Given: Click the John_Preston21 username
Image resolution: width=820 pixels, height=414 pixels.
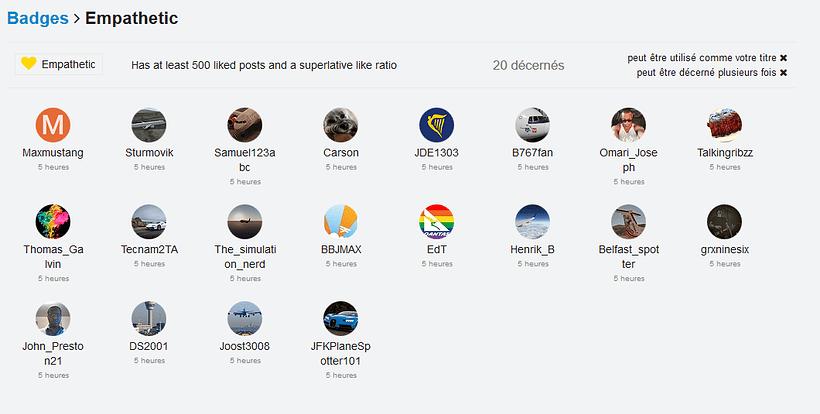Looking at the screenshot, I should [x=53, y=353].
